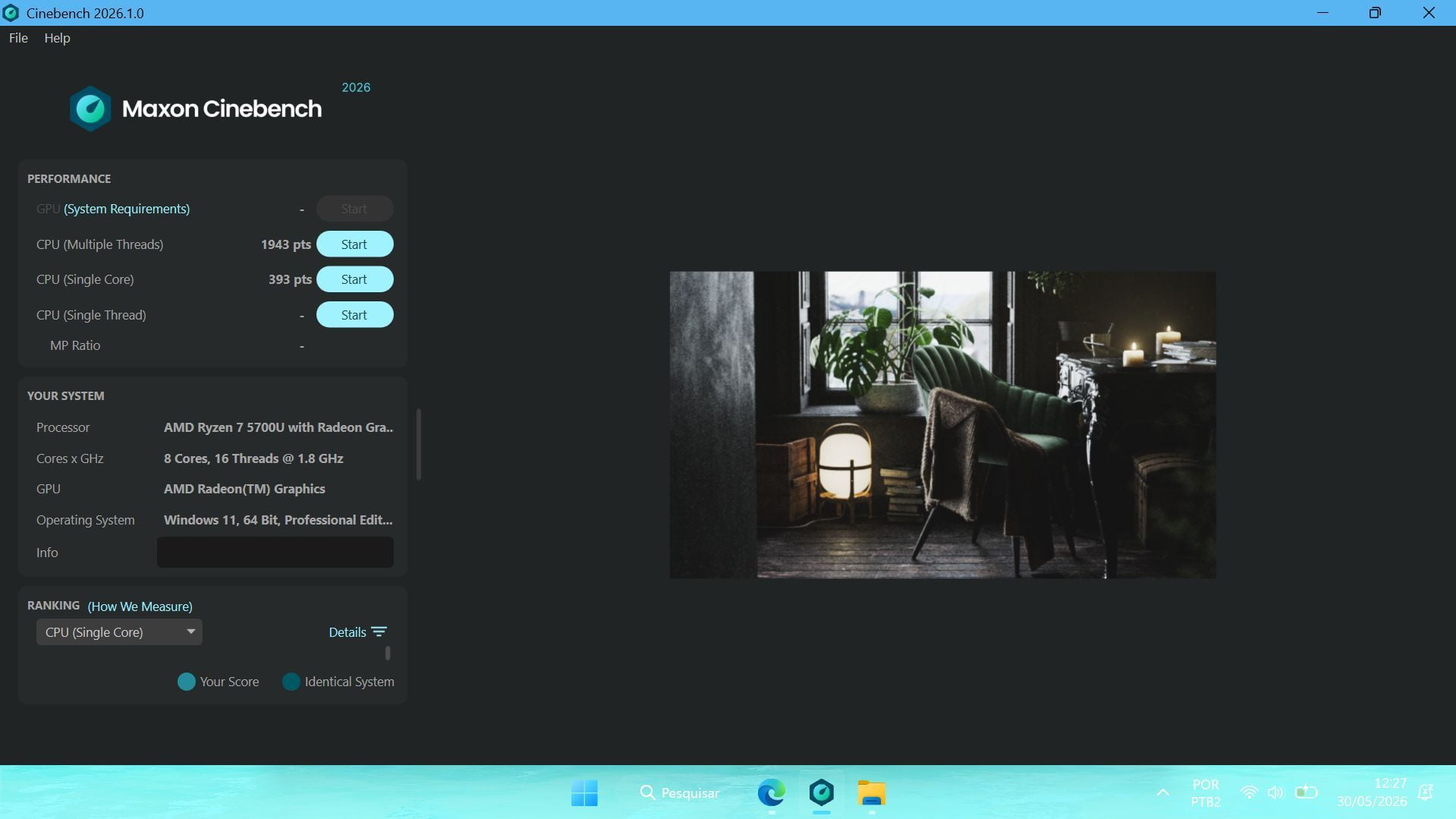The height and width of the screenshot is (819, 1456).
Task: Open Windows Start menu icon
Action: coord(584,793)
